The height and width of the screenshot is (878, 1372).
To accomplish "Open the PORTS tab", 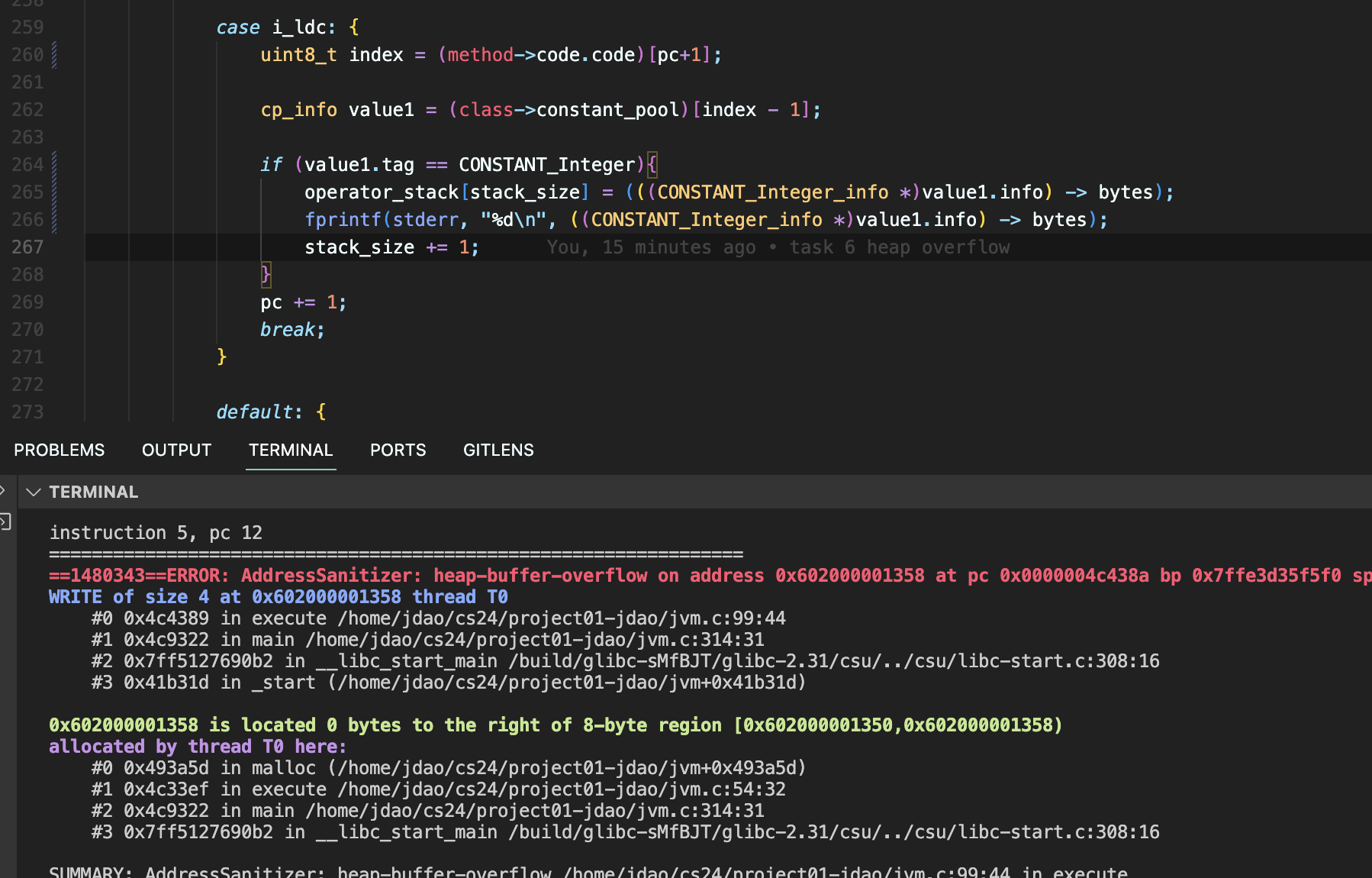I will coord(398,450).
